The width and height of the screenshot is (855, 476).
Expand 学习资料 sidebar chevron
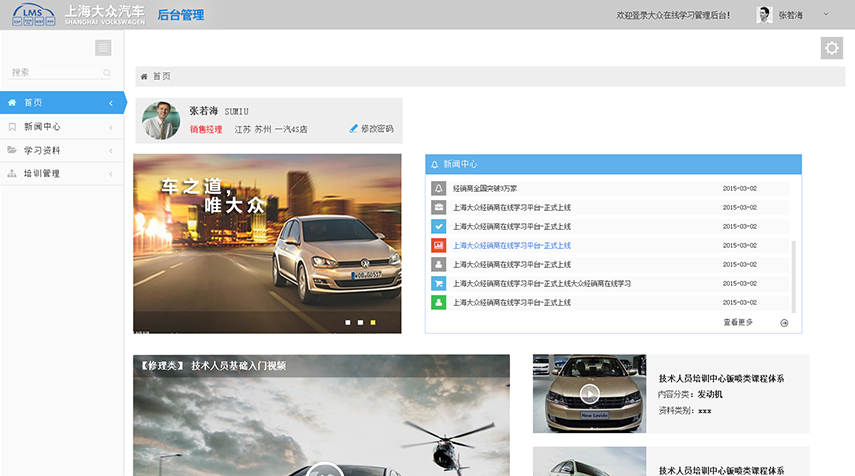[x=111, y=150]
